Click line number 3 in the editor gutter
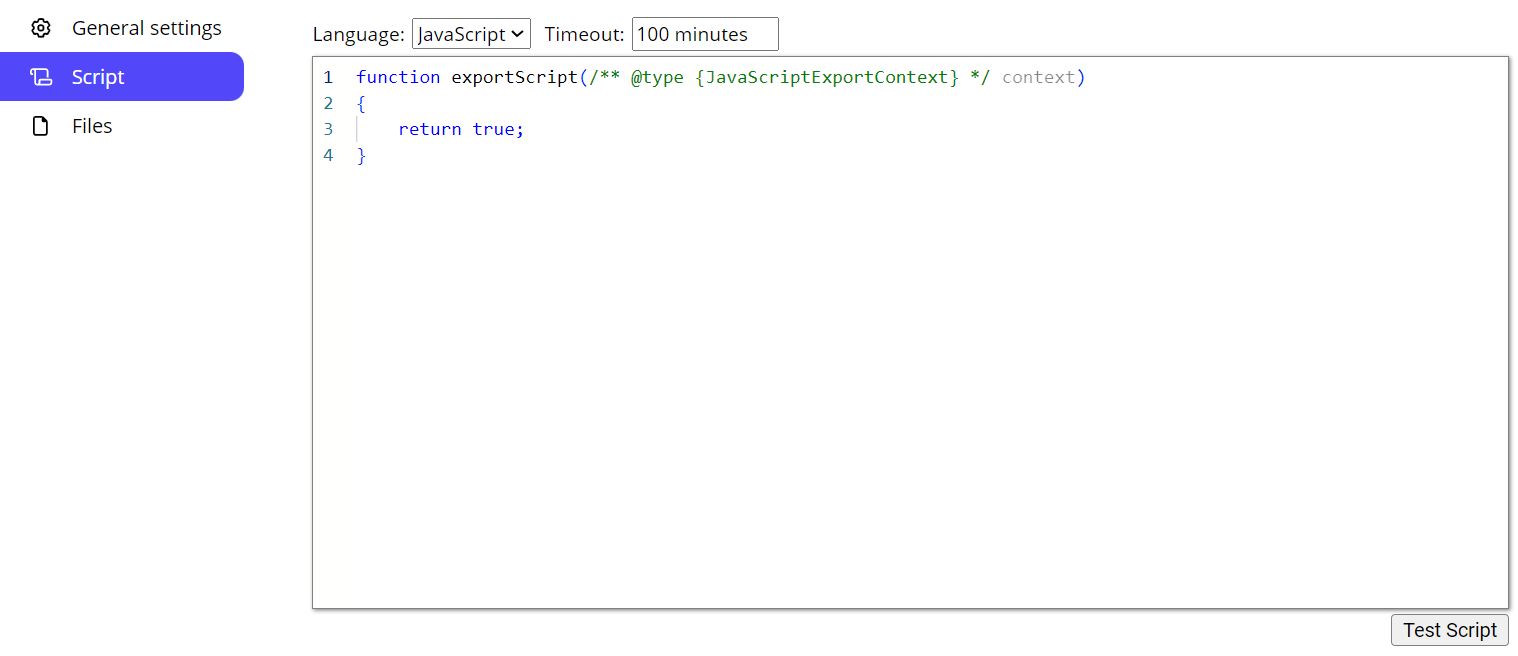 pos(328,129)
